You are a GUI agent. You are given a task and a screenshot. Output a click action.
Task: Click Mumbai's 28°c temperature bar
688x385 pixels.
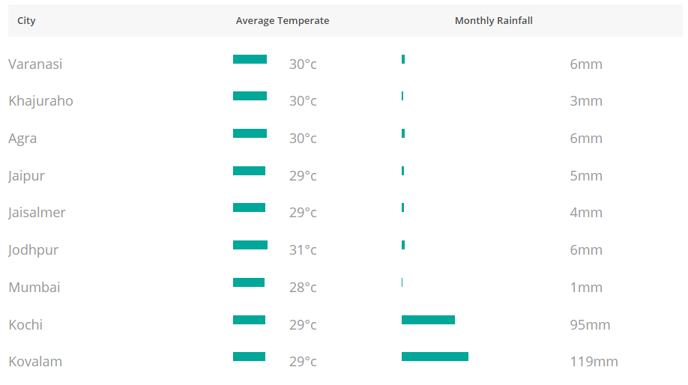tap(249, 282)
